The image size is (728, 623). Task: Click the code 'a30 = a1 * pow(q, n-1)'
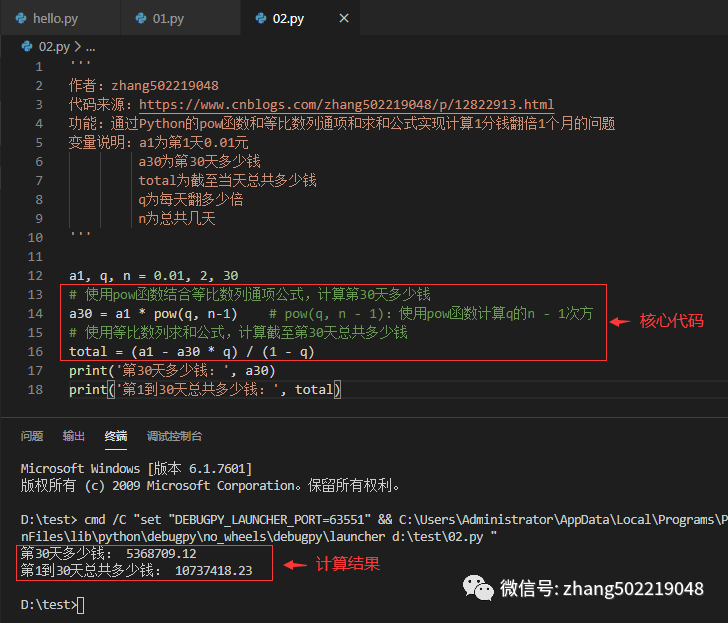pos(153,314)
